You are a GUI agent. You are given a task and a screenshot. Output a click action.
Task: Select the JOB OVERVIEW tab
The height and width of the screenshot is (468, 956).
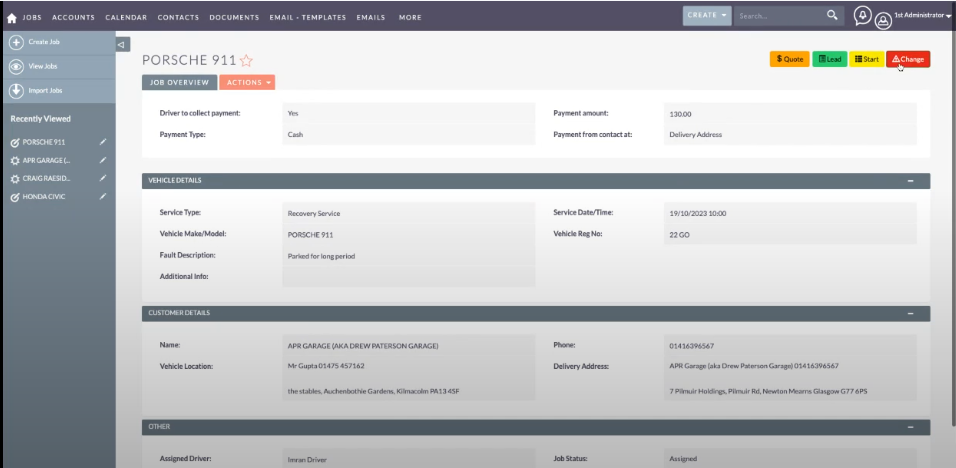coord(179,82)
